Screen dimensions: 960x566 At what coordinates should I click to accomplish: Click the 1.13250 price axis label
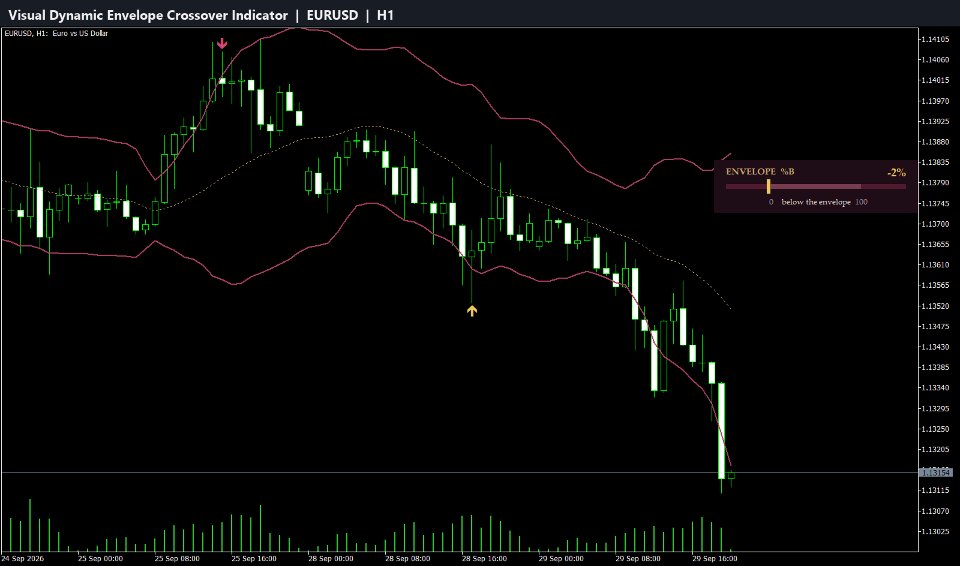pyautogui.click(x=934, y=429)
